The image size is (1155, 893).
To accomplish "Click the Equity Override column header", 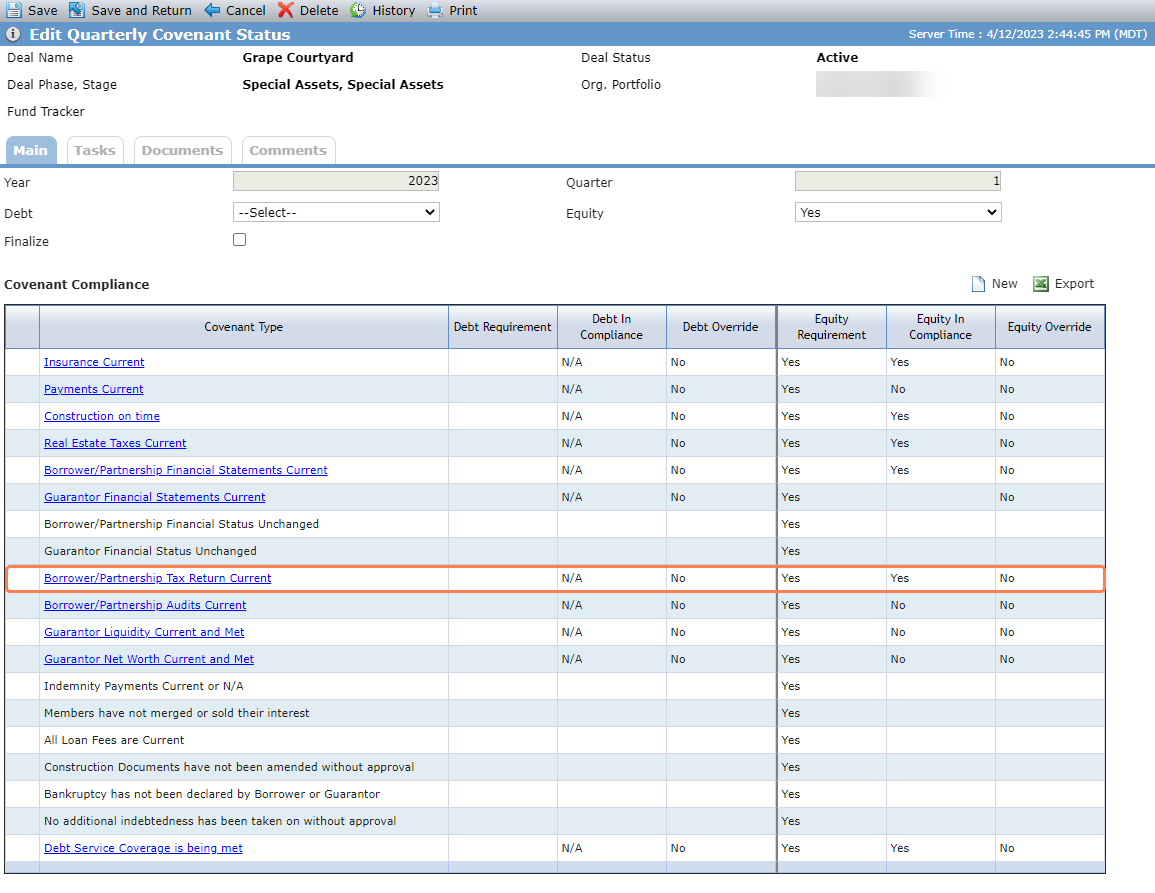I will (x=1050, y=326).
